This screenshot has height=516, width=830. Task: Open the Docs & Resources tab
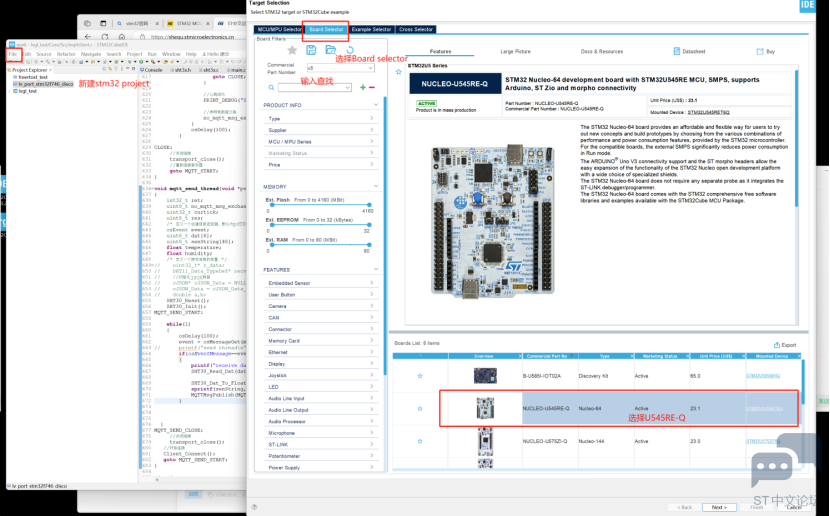click(x=602, y=51)
